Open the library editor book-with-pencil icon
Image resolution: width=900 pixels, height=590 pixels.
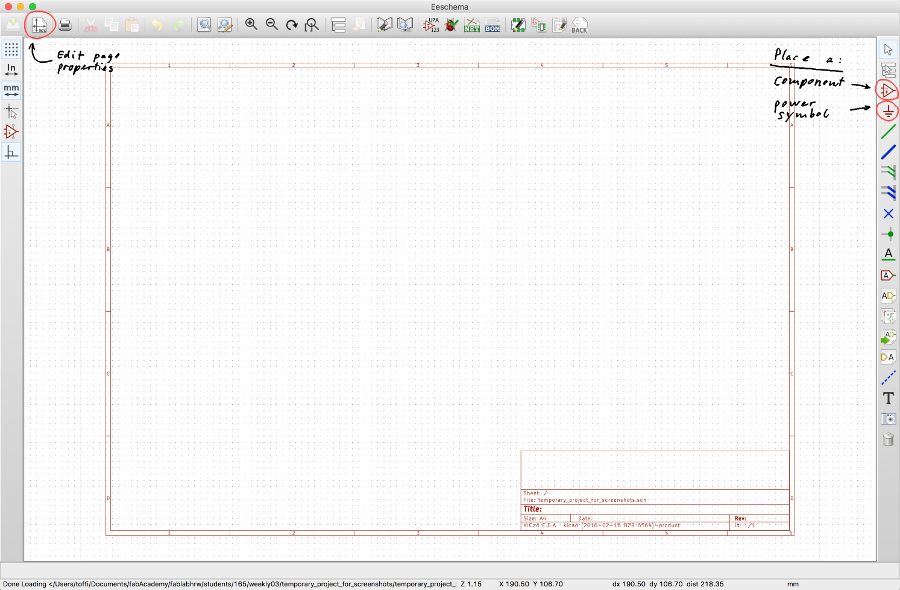tap(384, 25)
